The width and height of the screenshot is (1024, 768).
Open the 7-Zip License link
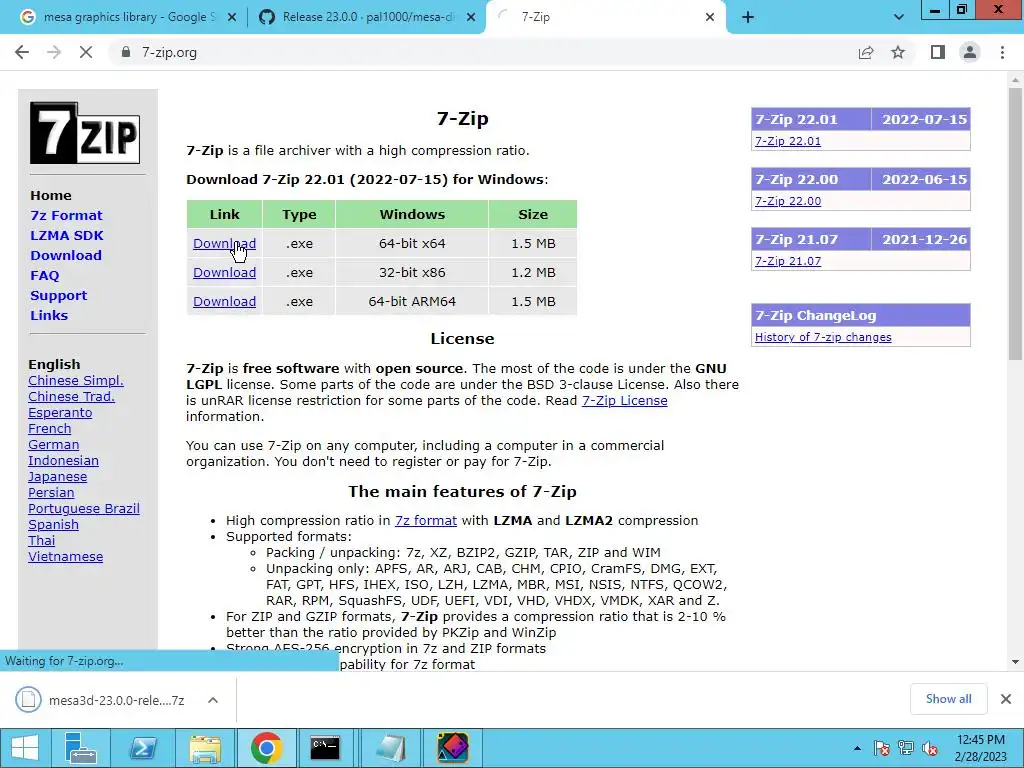point(624,400)
